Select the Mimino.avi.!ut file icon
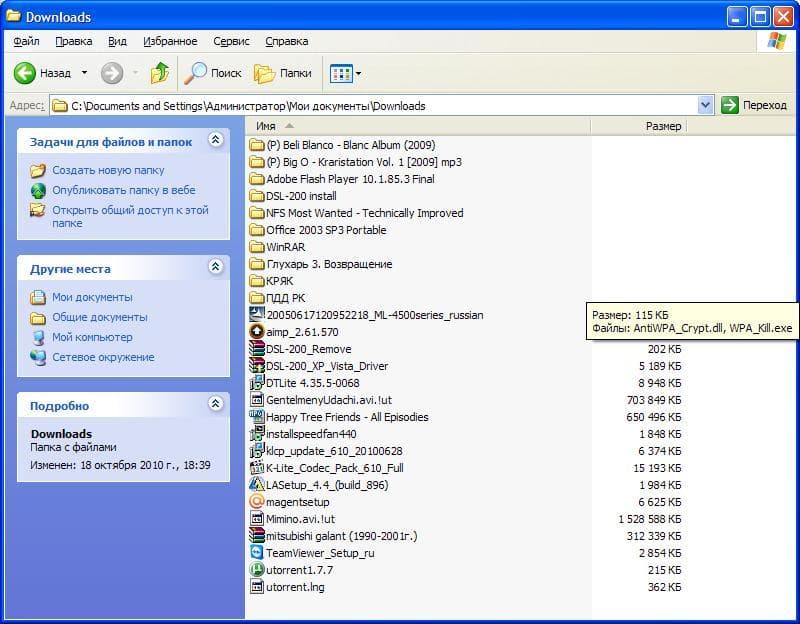The width and height of the screenshot is (800, 624). coord(257,519)
